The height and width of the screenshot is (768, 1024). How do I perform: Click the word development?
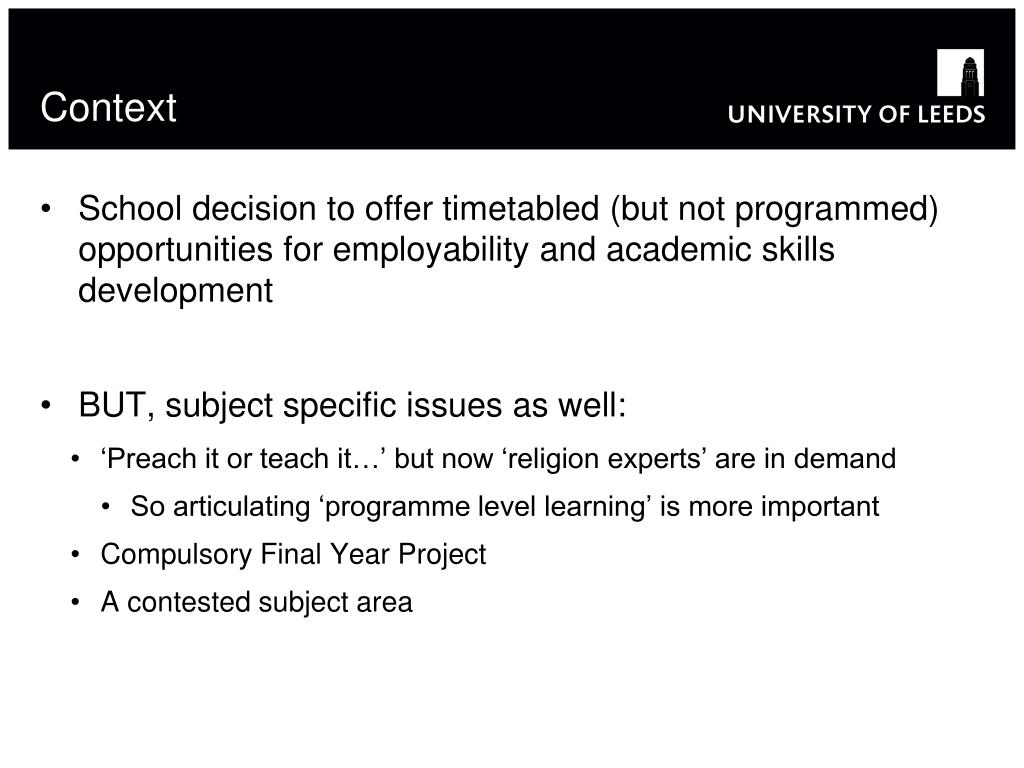[175, 291]
